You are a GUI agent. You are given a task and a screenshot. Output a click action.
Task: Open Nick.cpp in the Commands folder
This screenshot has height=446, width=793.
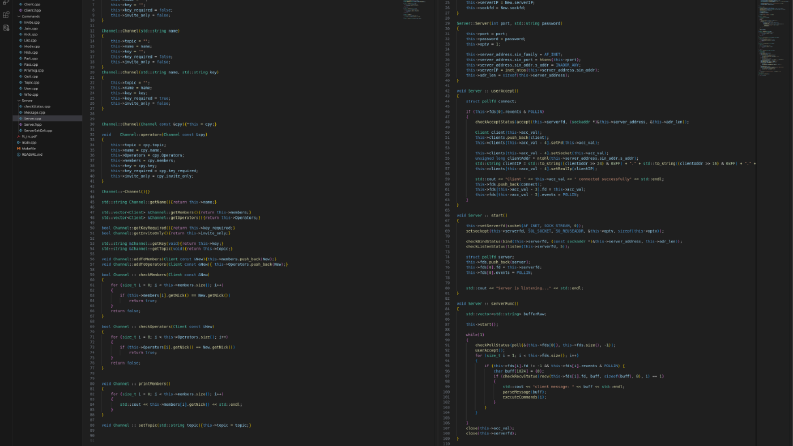31,52
